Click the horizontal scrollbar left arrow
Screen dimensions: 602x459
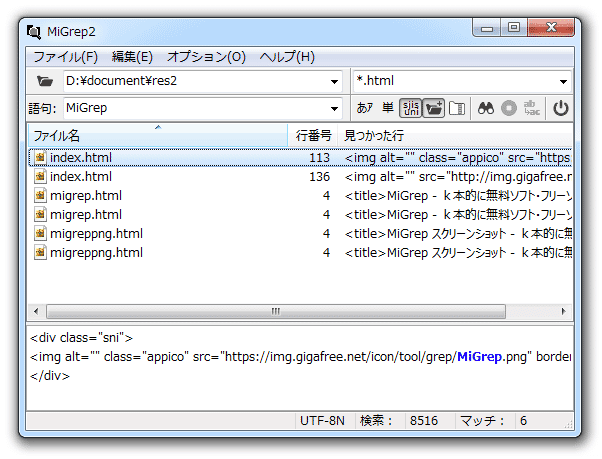(x=36, y=311)
